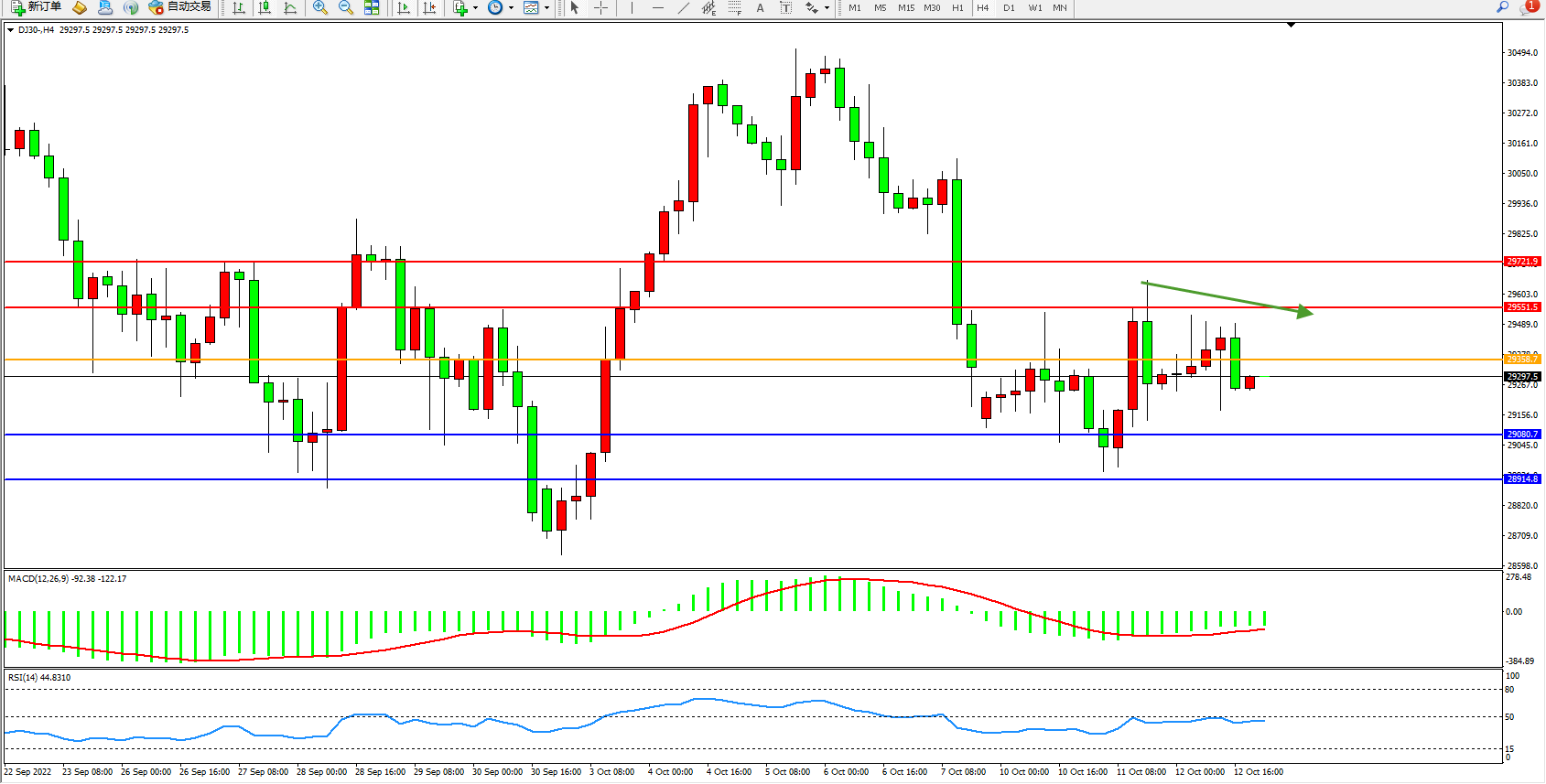Toggle chart shift icon
The height and width of the screenshot is (784, 1546).
click(429, 7)
